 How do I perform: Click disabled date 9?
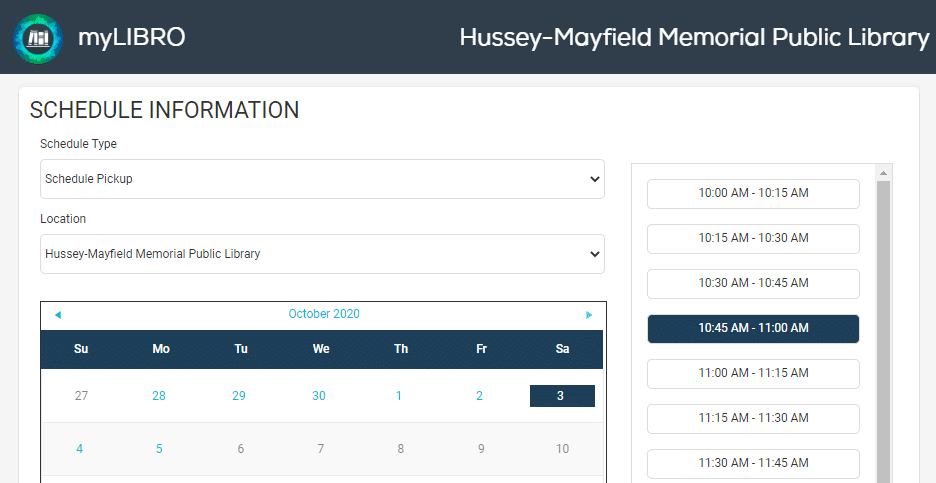[x=481, y=449]
